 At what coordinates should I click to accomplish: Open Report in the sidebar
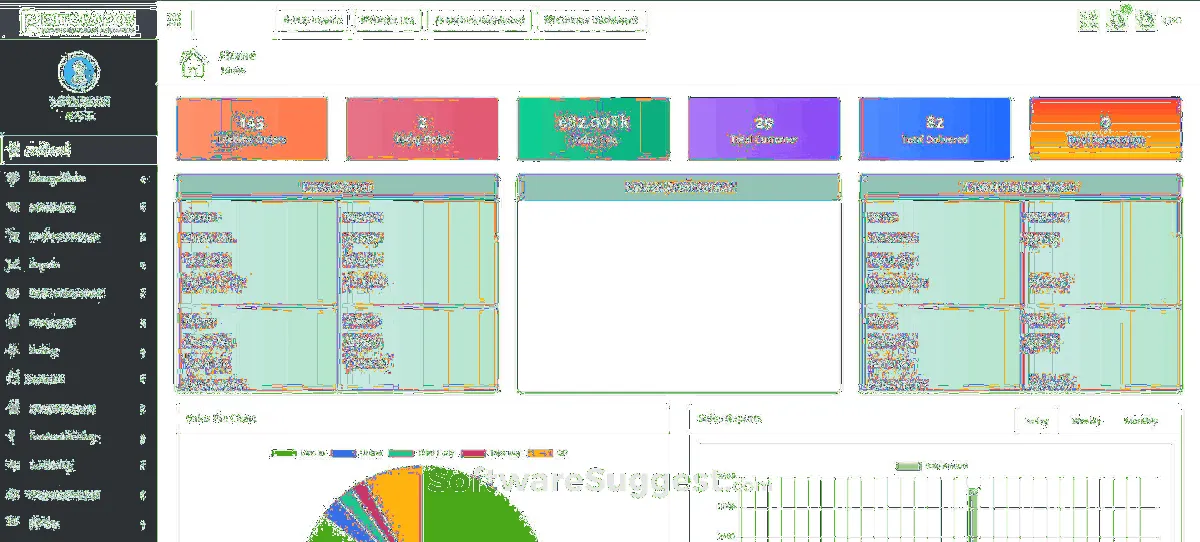[x=79, y=265]
